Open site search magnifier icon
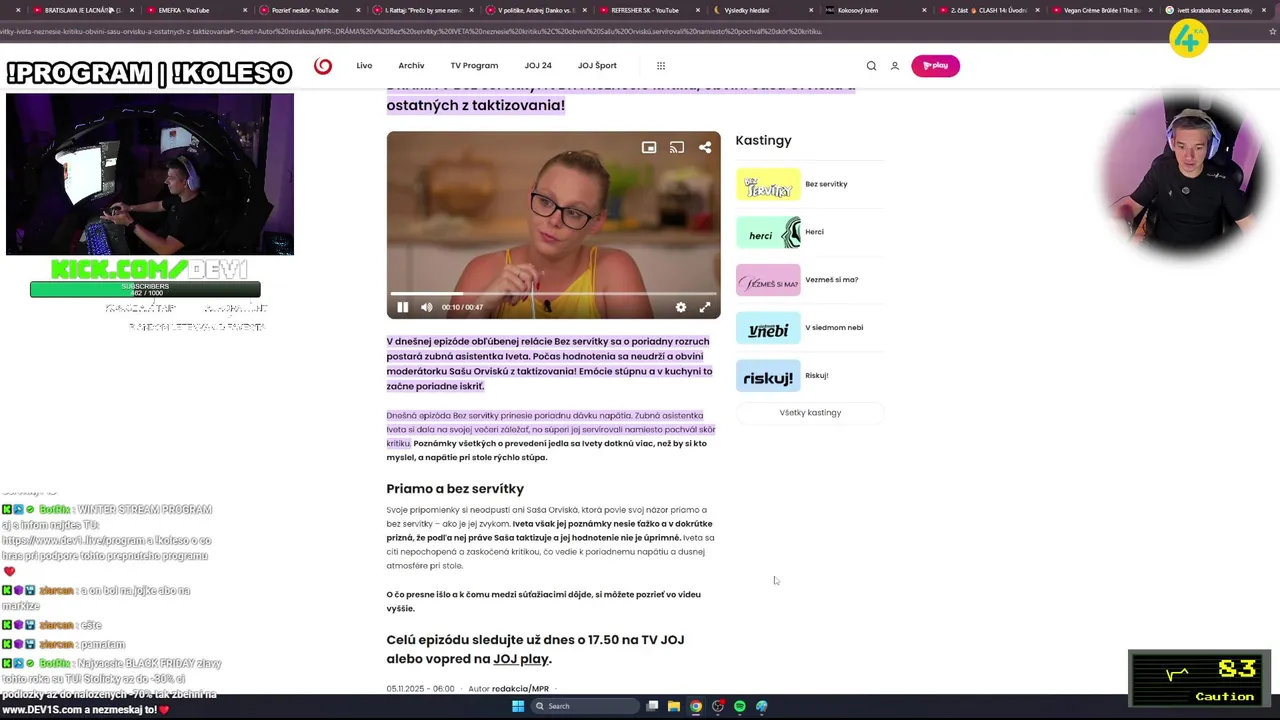The image size is (1280, 720). pos(871,66)
